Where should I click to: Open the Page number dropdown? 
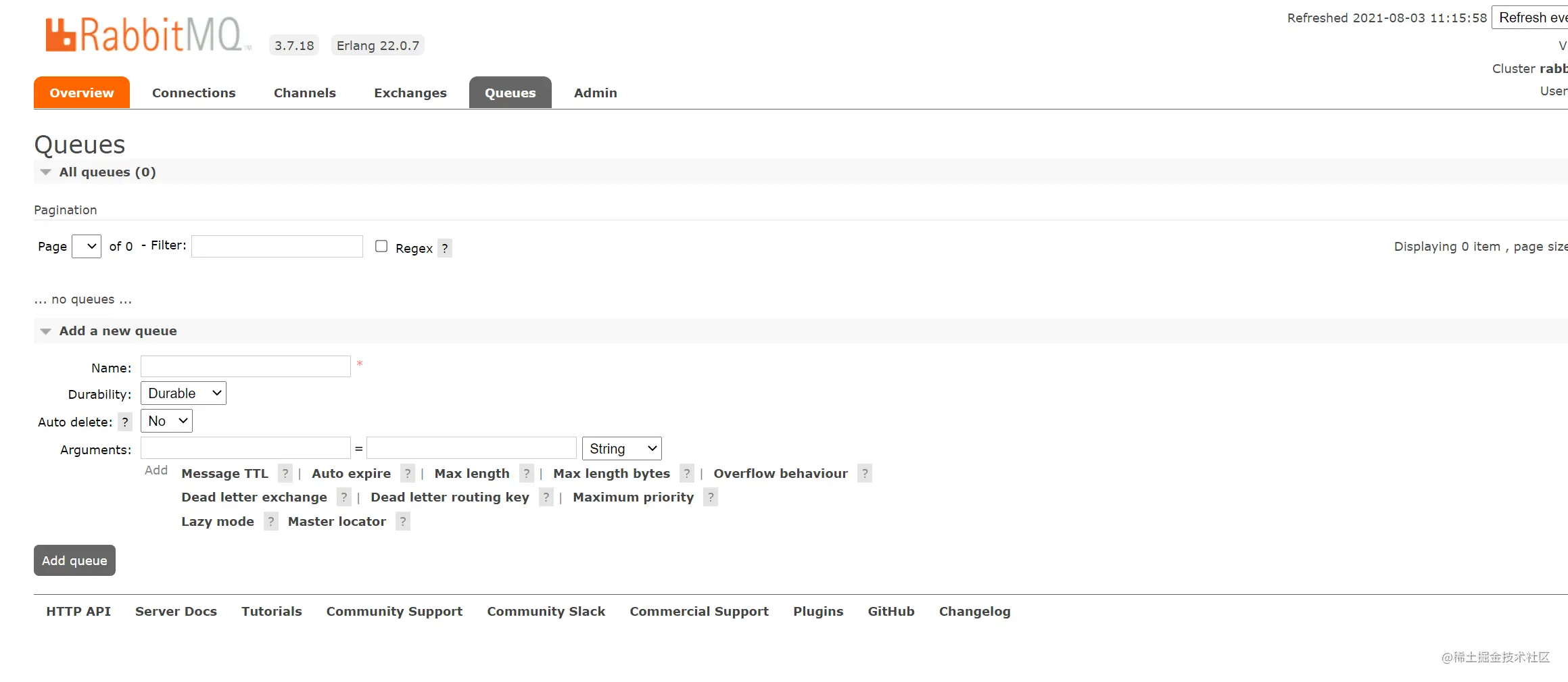click(x=87, y=246)
